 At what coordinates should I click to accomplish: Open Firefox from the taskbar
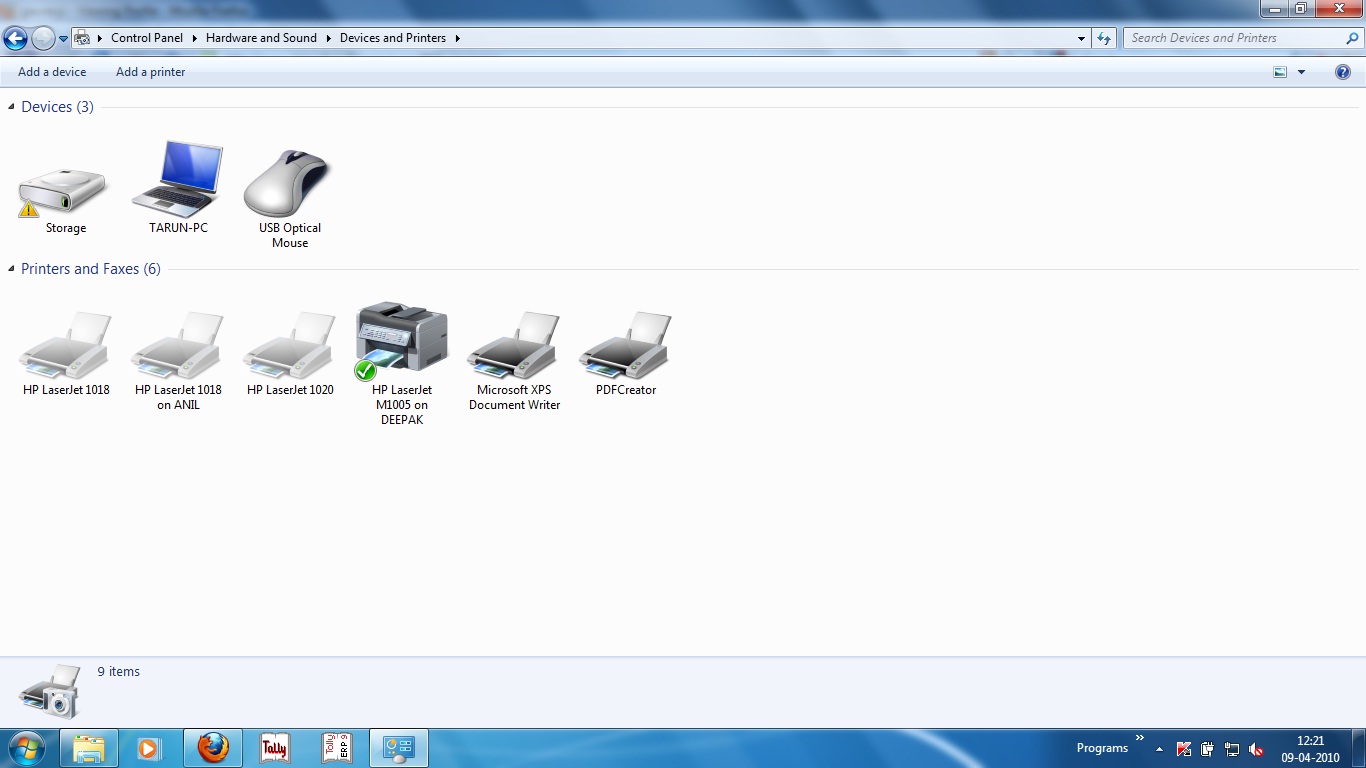pos(212,748)
